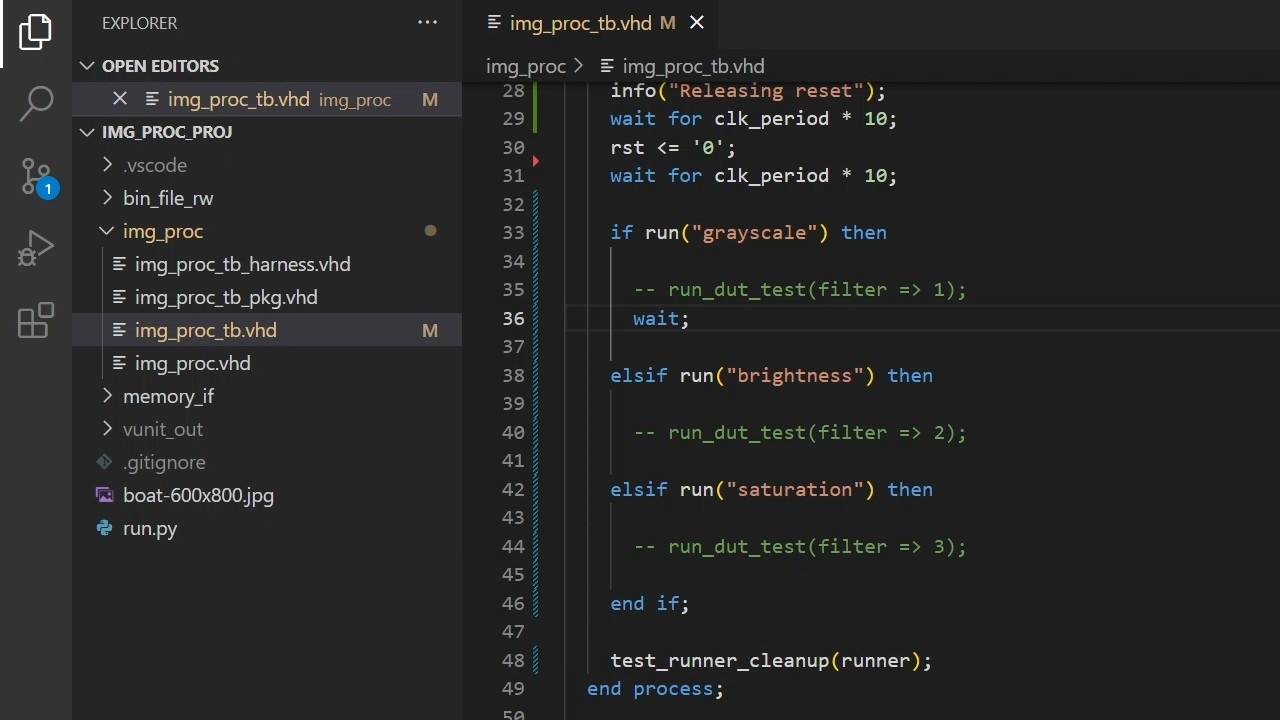Image resolution: width=1280 pixels, height=720 pixels.
Task: Open the Run and Debug view
Action: [35, 249]
